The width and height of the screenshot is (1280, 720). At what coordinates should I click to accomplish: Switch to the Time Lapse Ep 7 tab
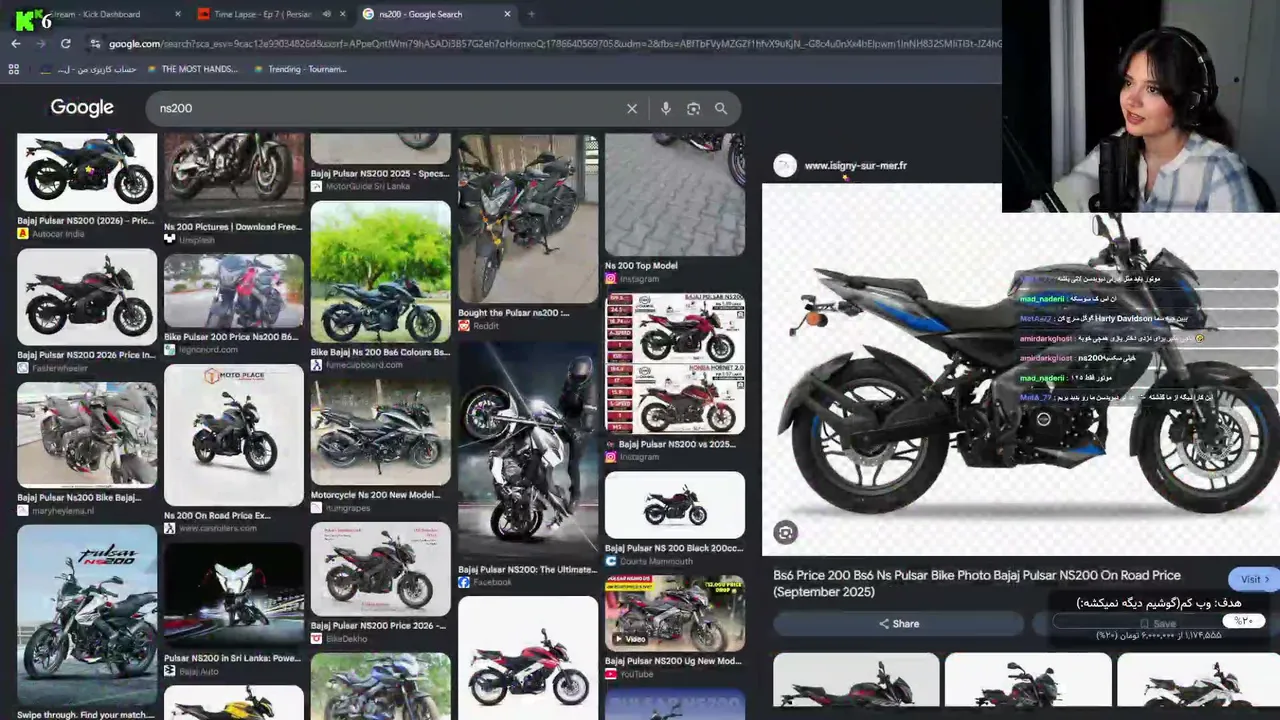(262, 14)
